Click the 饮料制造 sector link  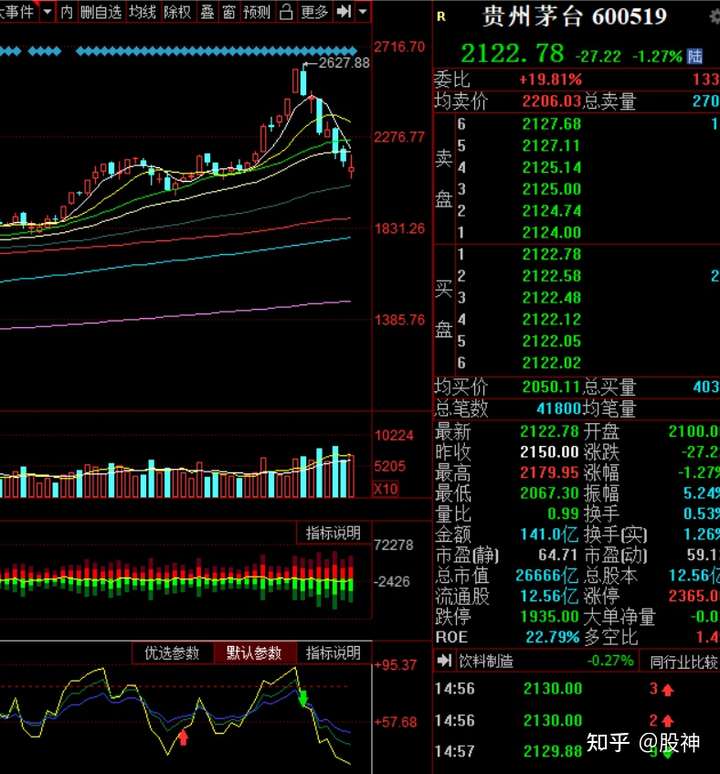coord(486,661)
